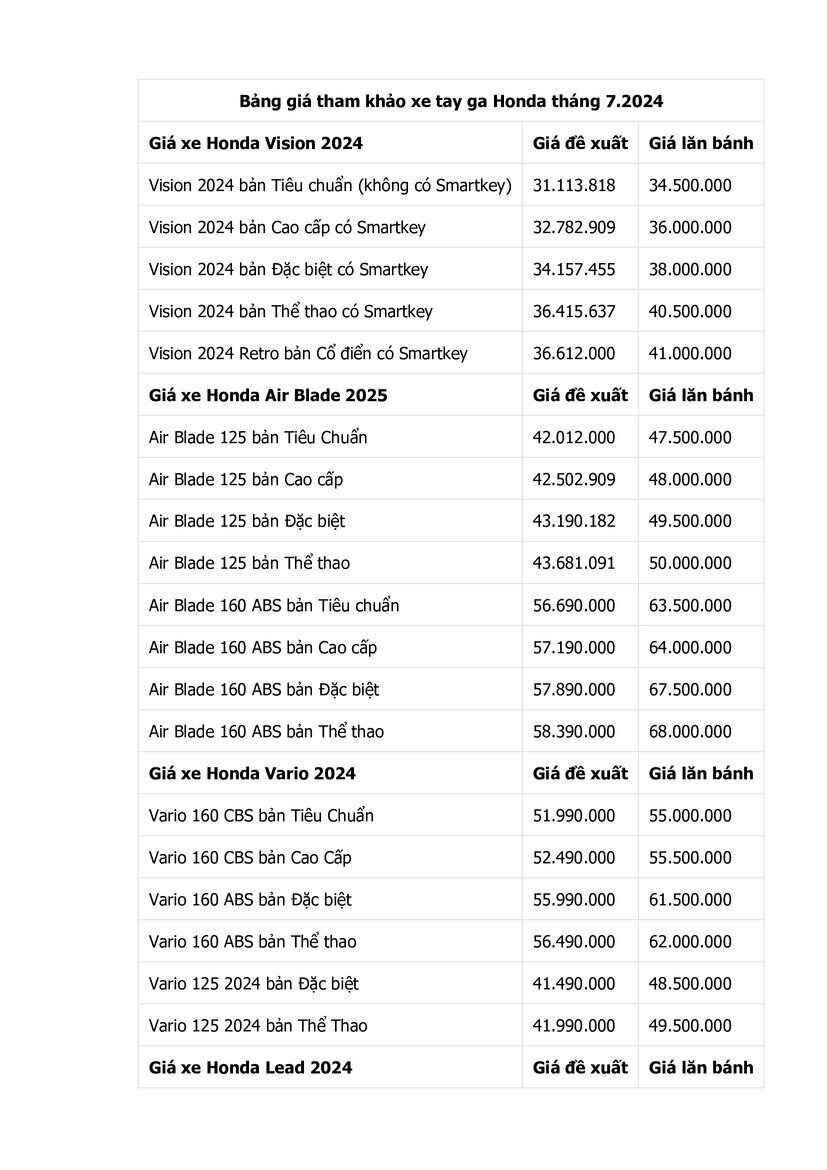827x1170 pixels.
Task: Select price 32.782.909 for Vision Cao cấp
Action: click(574, 228)
